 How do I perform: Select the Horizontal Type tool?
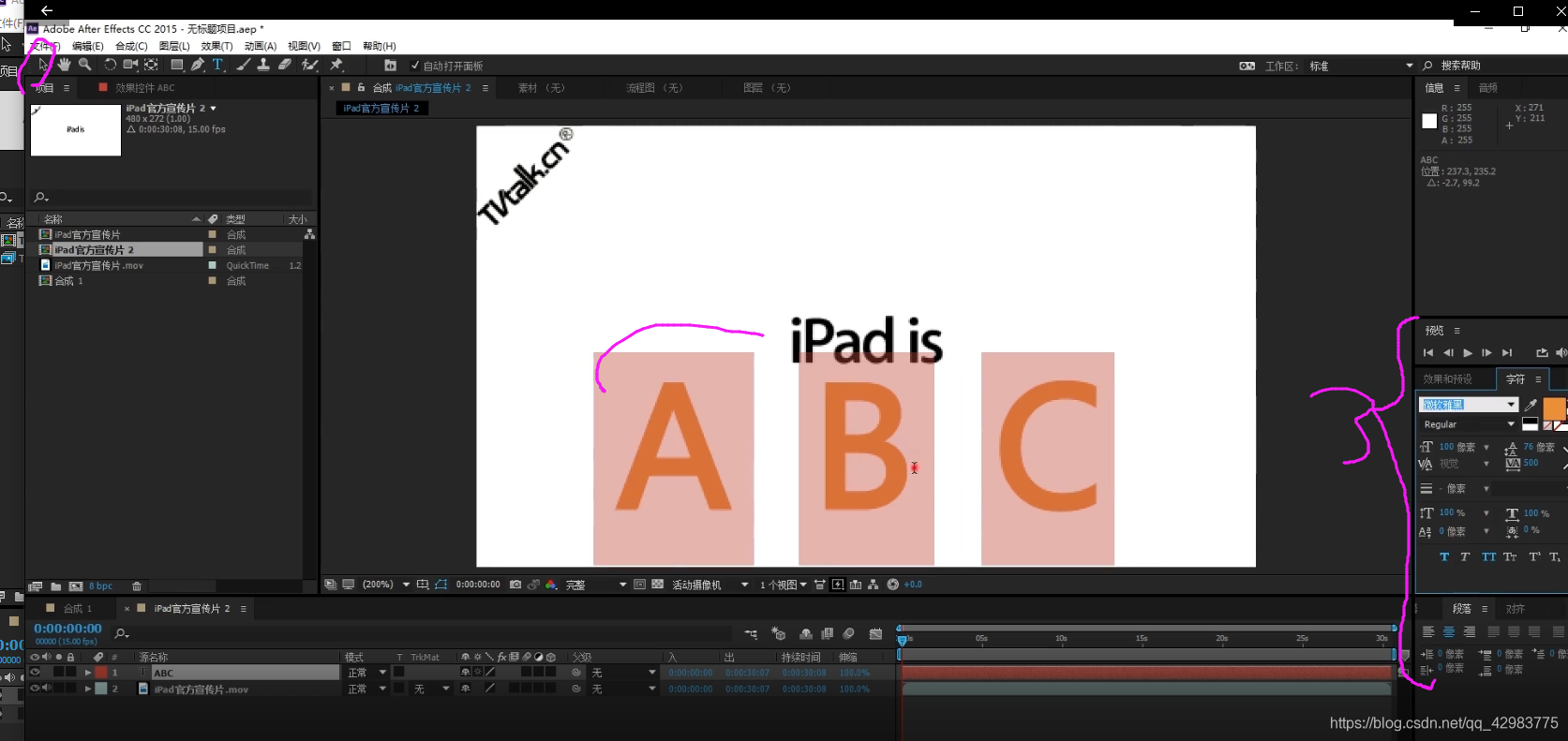coord(217,65)
